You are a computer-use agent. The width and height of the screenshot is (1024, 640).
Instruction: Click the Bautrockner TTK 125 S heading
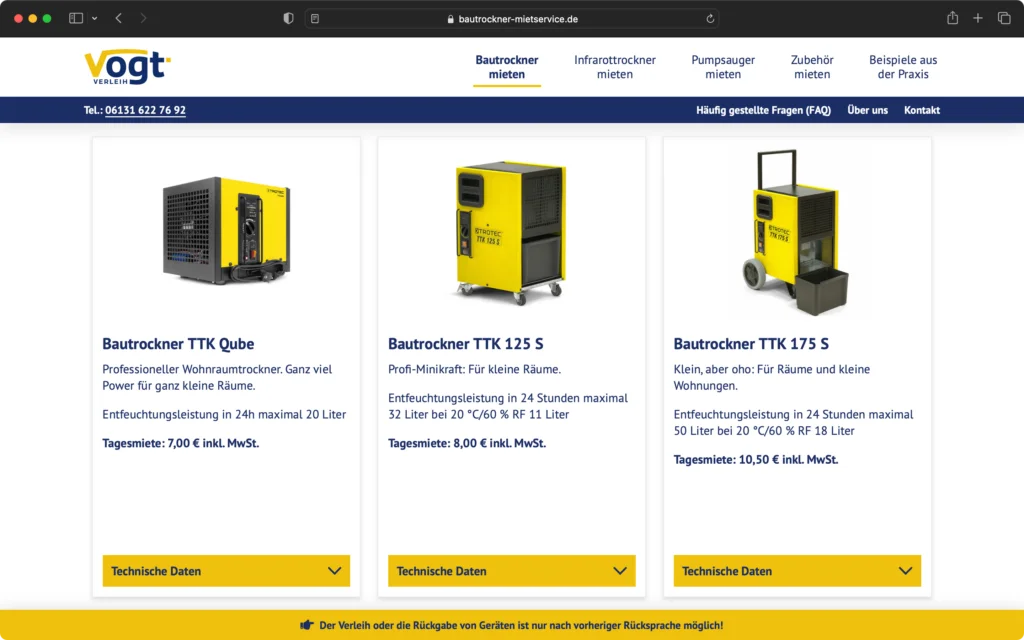coord(465,344)
